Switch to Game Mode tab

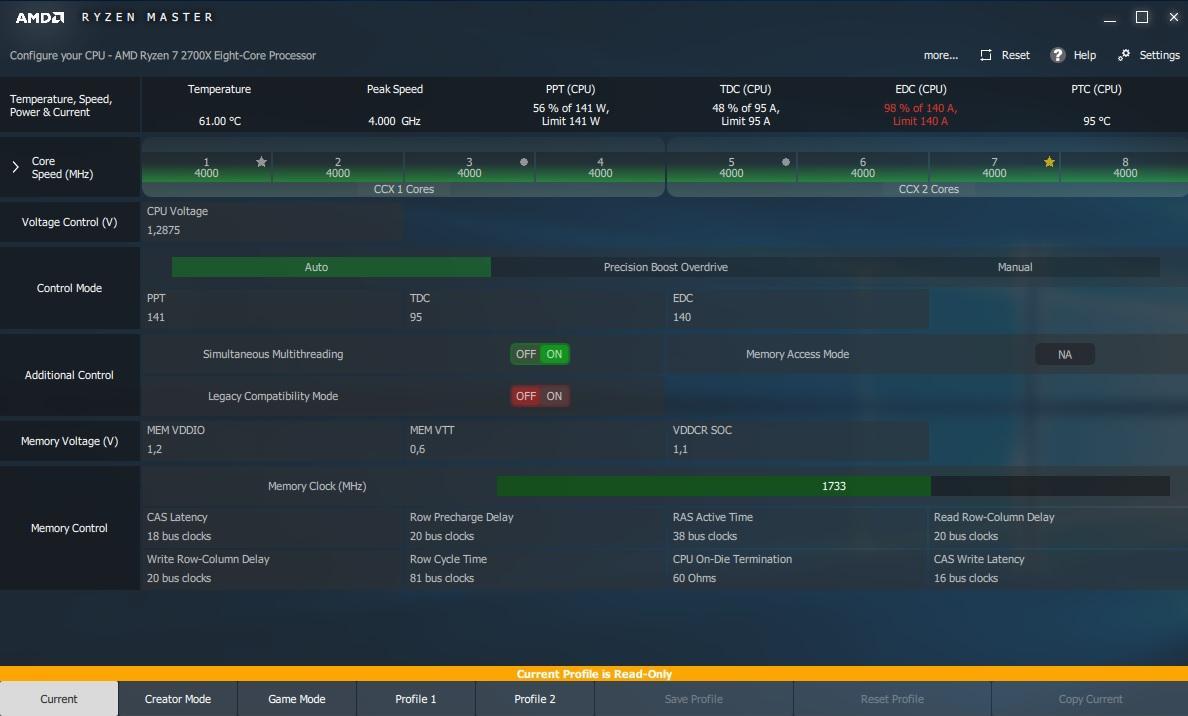click(x=297, y=699)
